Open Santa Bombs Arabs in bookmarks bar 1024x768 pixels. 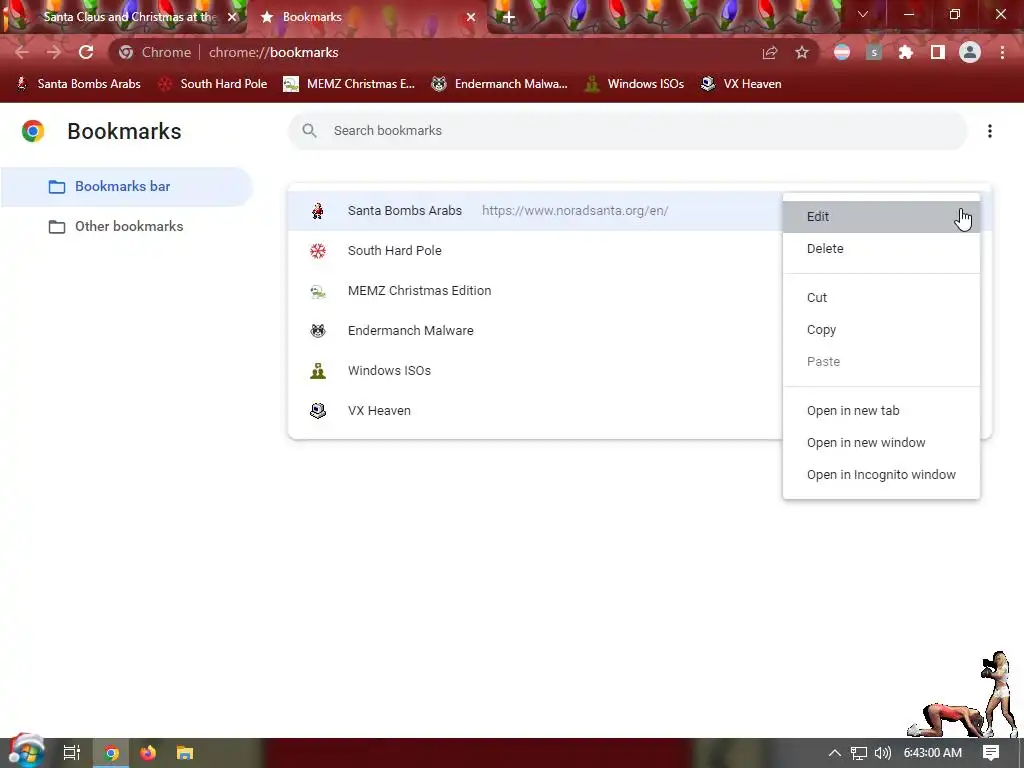78,84
